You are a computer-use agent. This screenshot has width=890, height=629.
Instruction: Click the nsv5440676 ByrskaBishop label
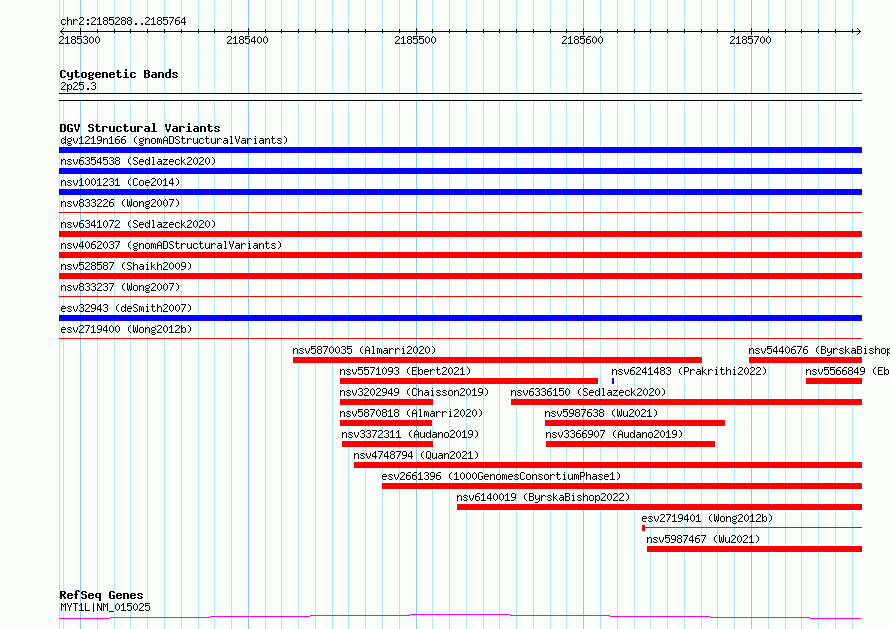[x=819, y=350]
